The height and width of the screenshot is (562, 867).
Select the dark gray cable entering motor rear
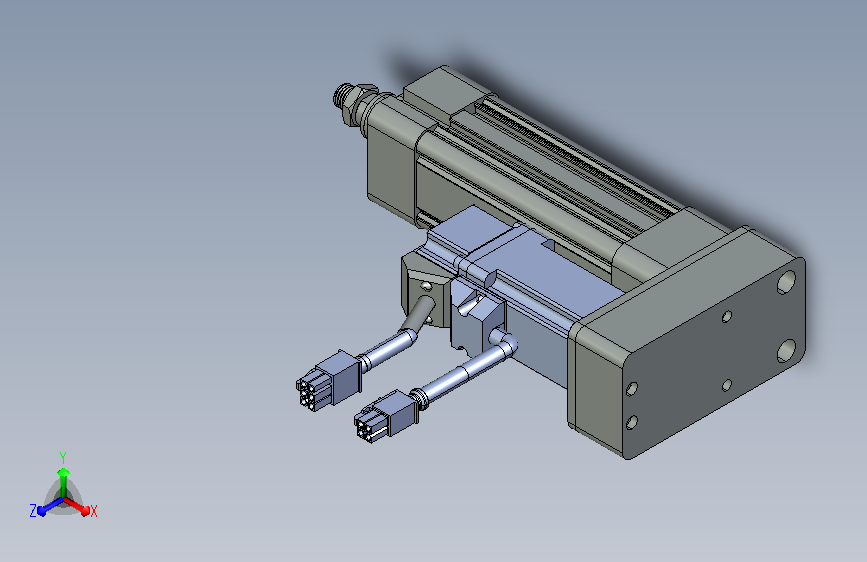point(418,314)
